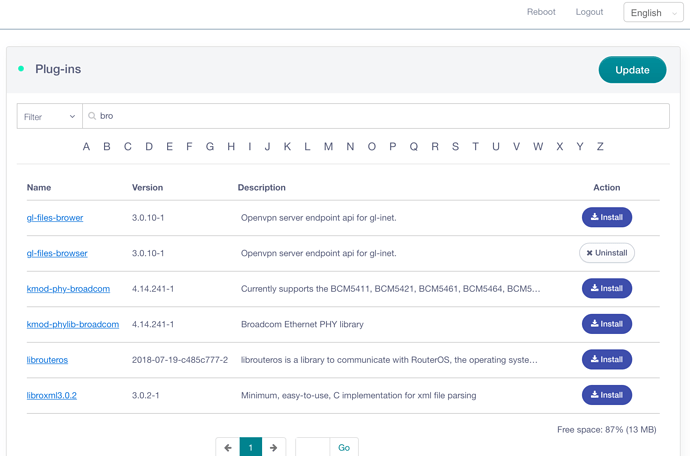The width and height of the screenshot is (690, 456).
Task: Click the Go pagination button
Action: tap(344, 447)
